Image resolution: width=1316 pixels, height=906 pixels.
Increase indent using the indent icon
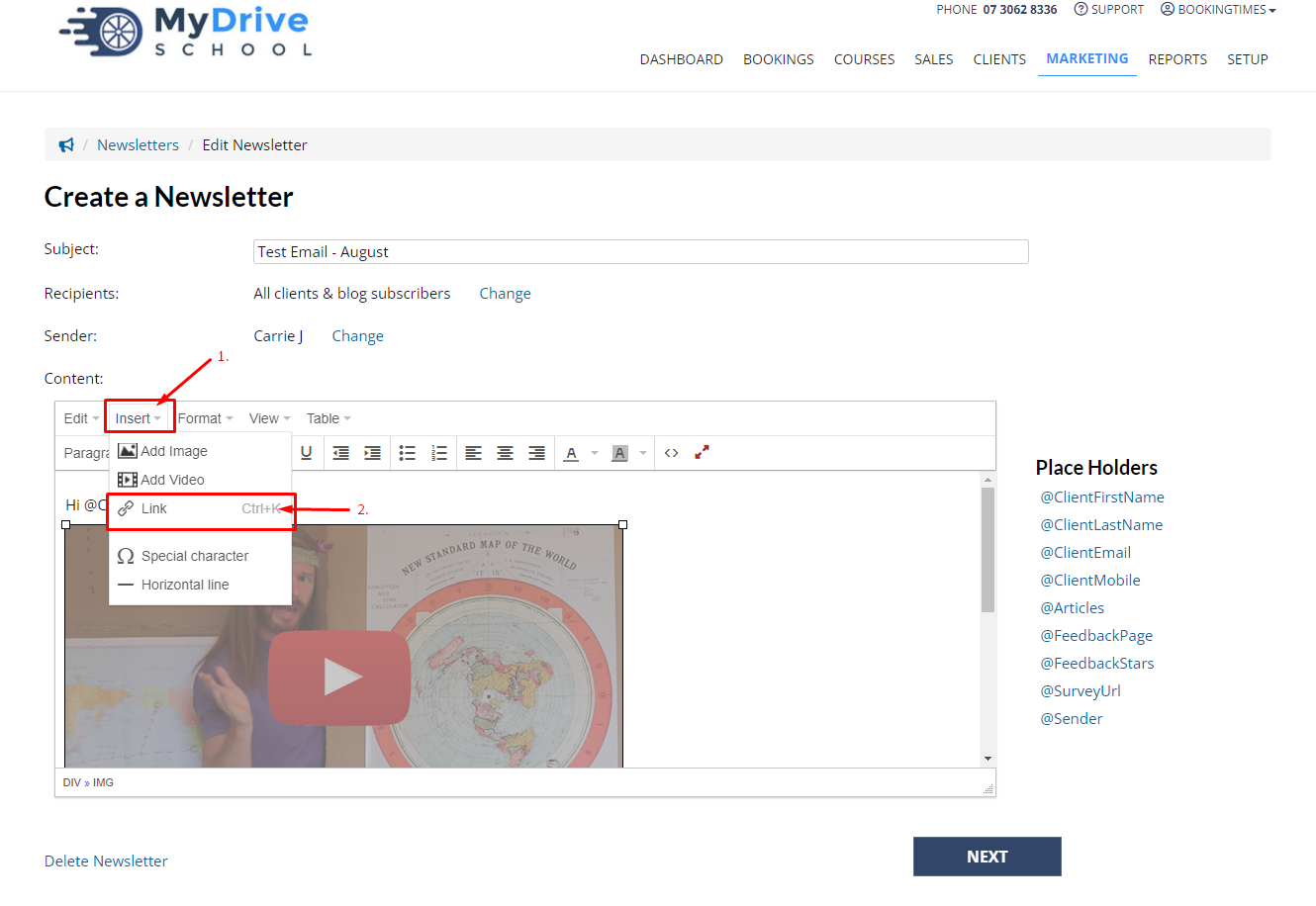pos(372,453)
